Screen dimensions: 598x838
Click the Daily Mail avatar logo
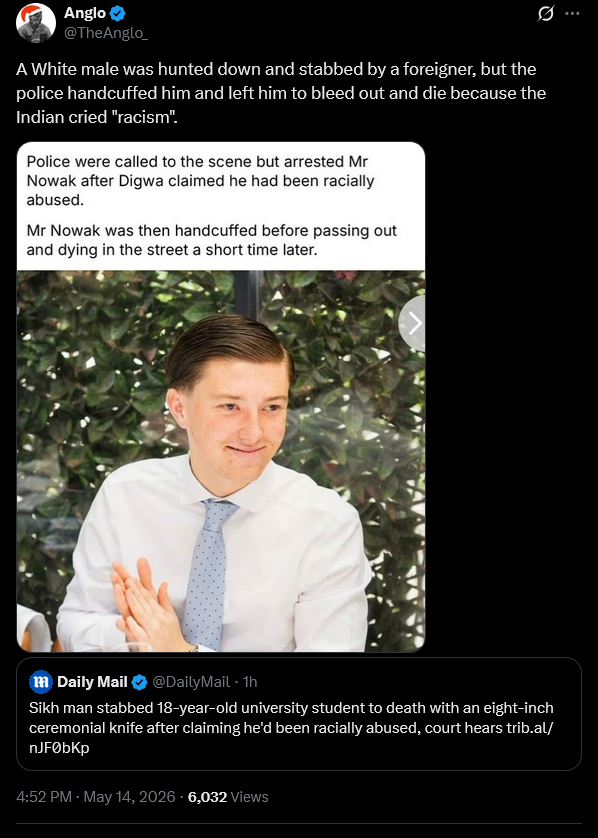(x=41, y=681)
